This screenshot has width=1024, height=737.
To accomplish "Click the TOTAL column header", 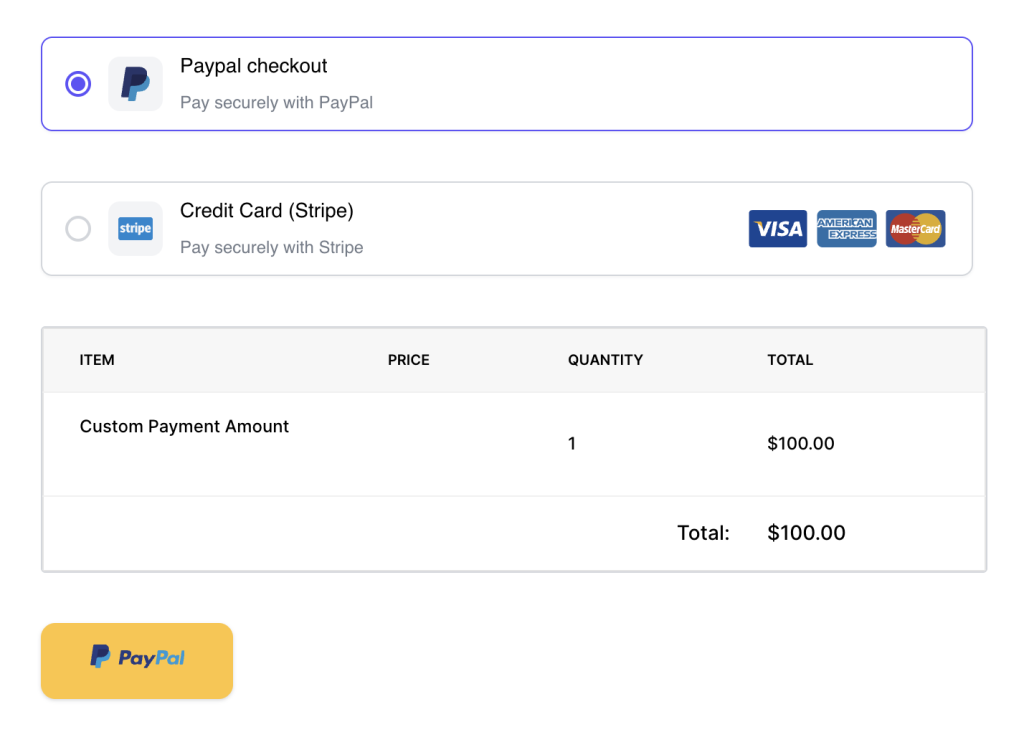I will 790,360.
